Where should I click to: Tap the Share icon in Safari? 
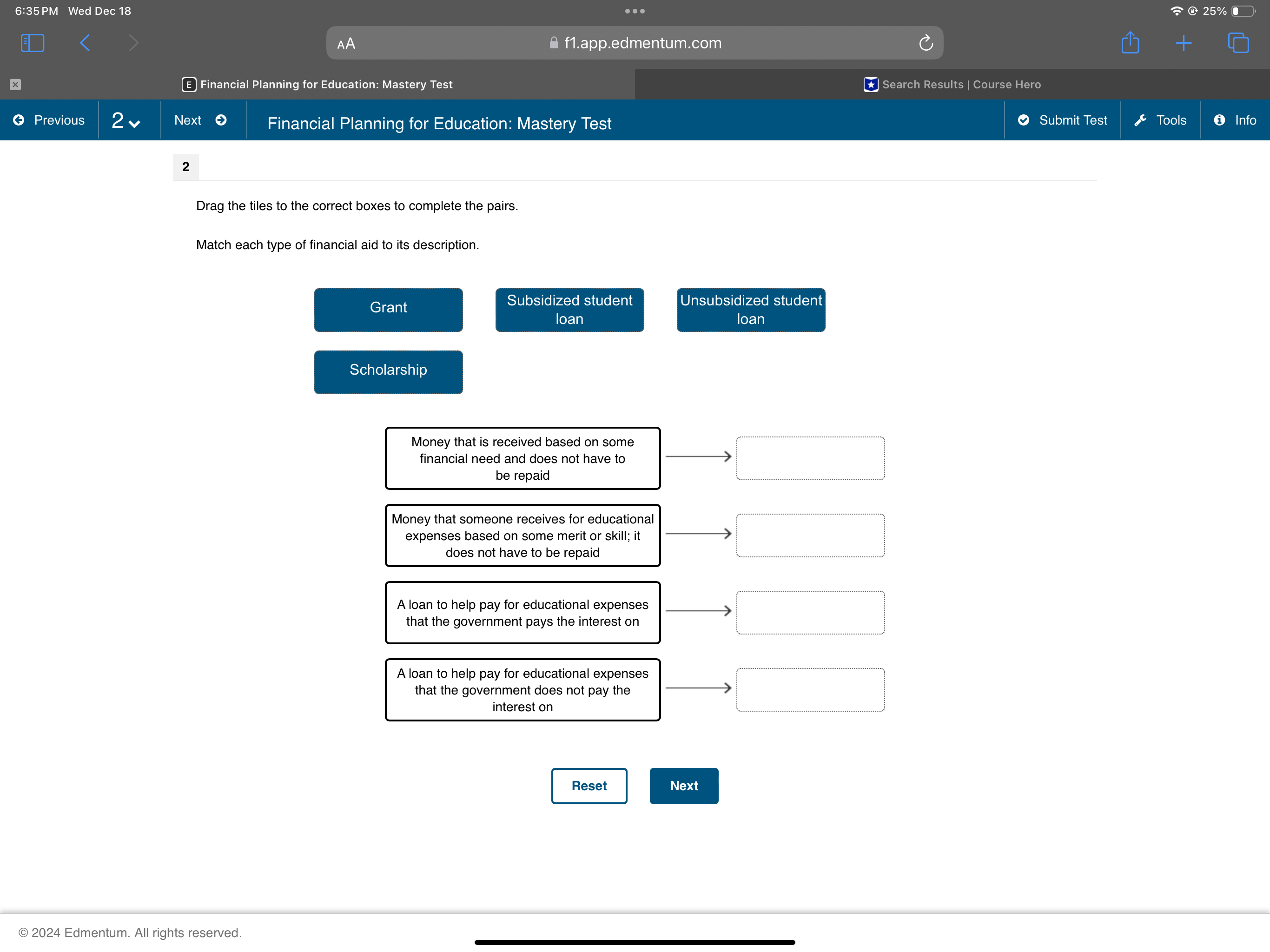point(1130,43)
